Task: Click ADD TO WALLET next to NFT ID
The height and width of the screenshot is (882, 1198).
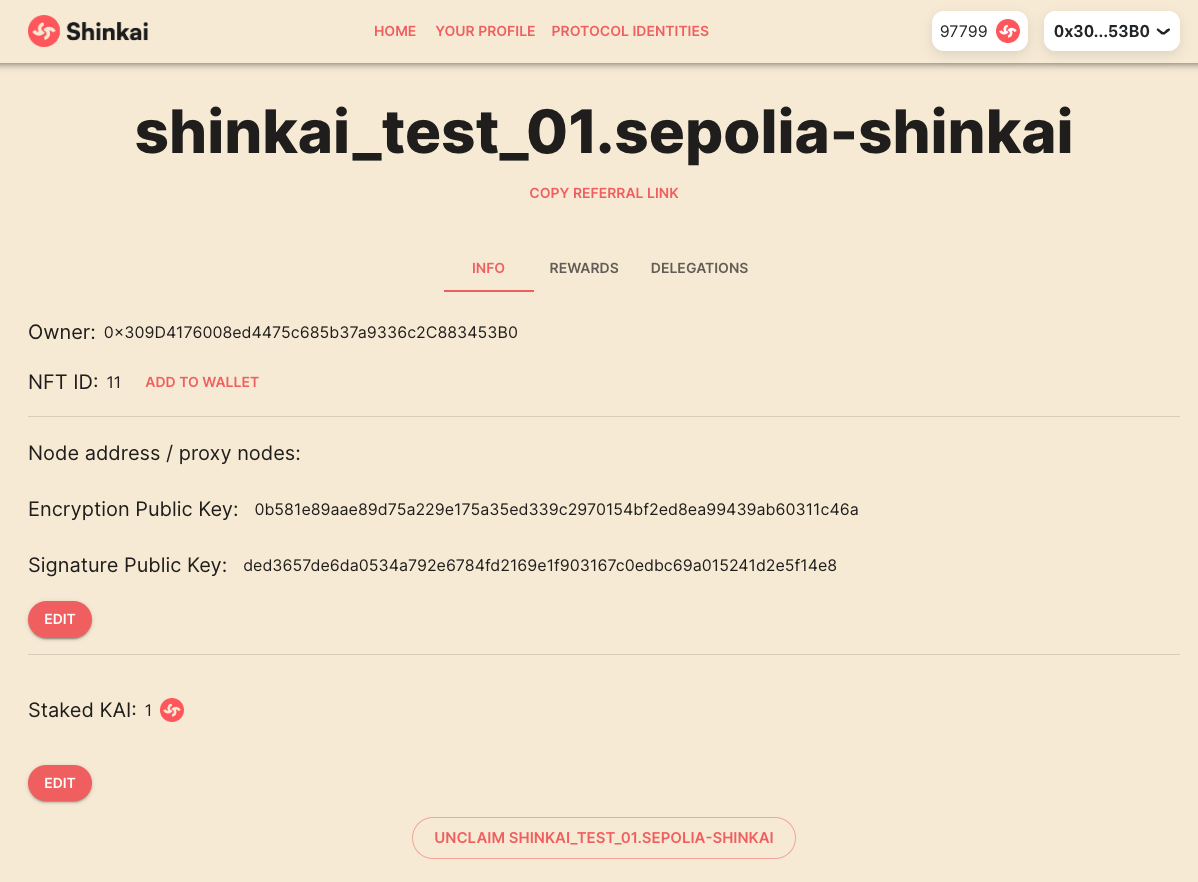Action: pyautogui.click(x=202, y=382)
